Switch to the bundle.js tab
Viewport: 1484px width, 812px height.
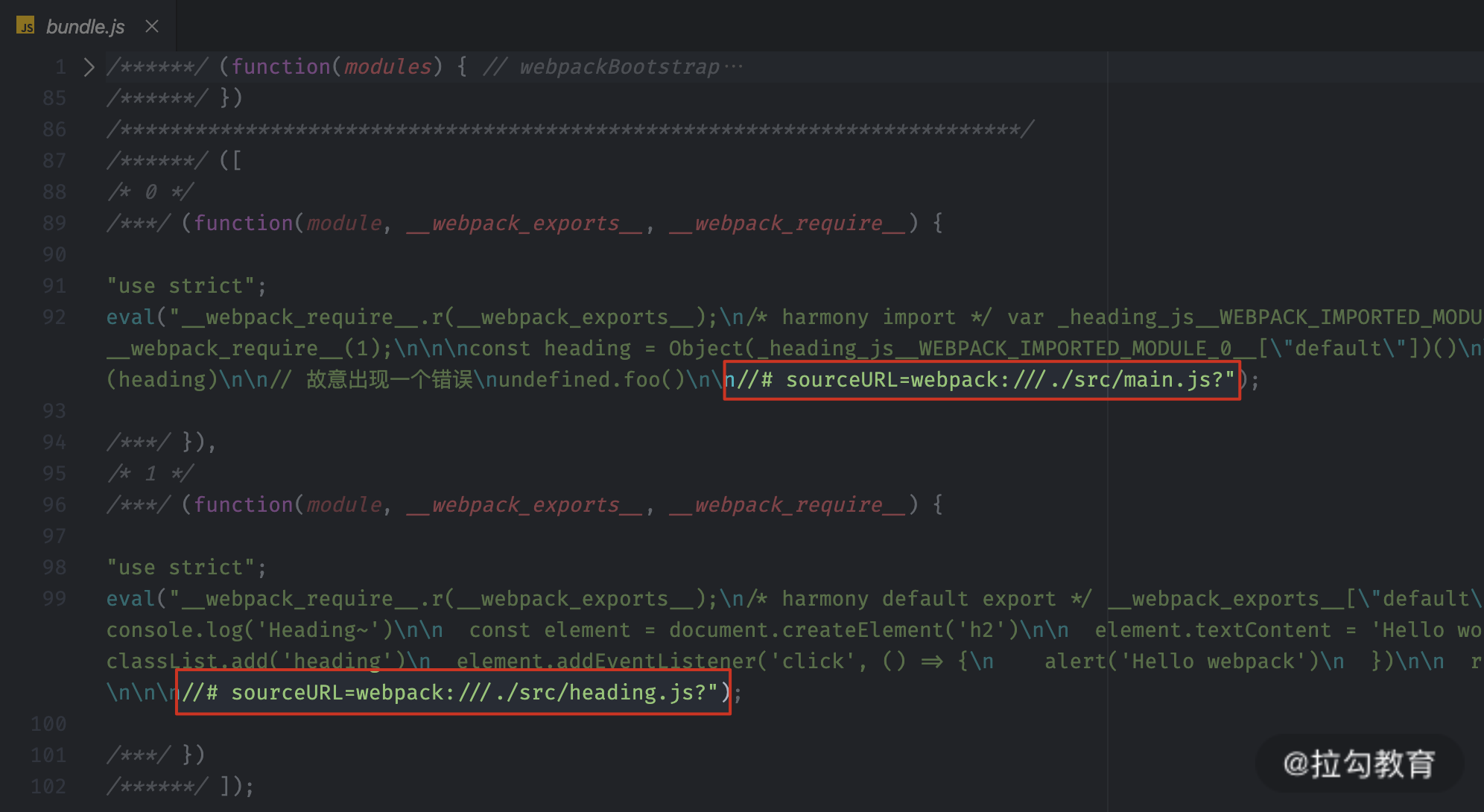(x=85, y=27)
